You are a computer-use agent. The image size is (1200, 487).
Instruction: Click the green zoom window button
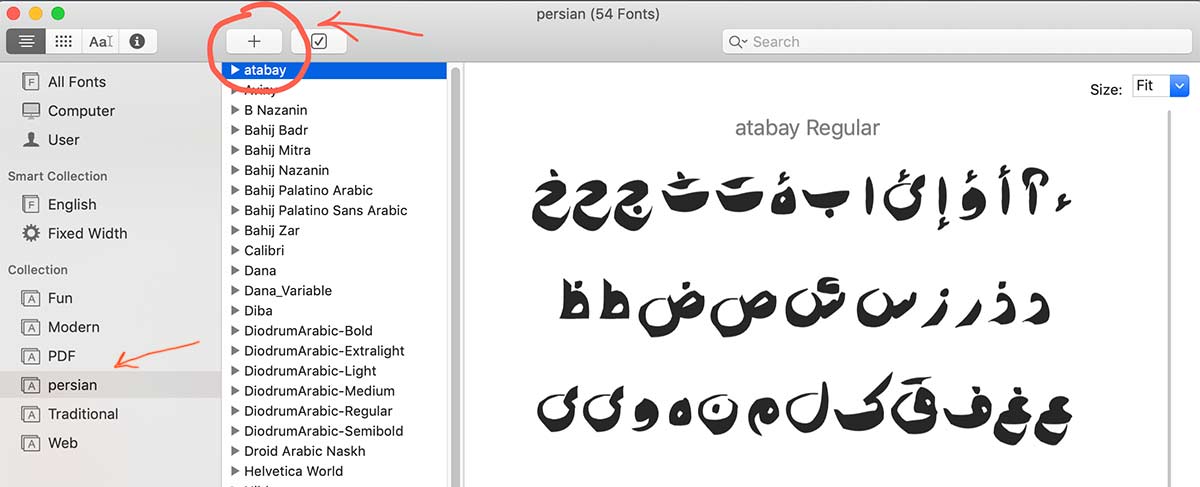click(x=58, y=14)
